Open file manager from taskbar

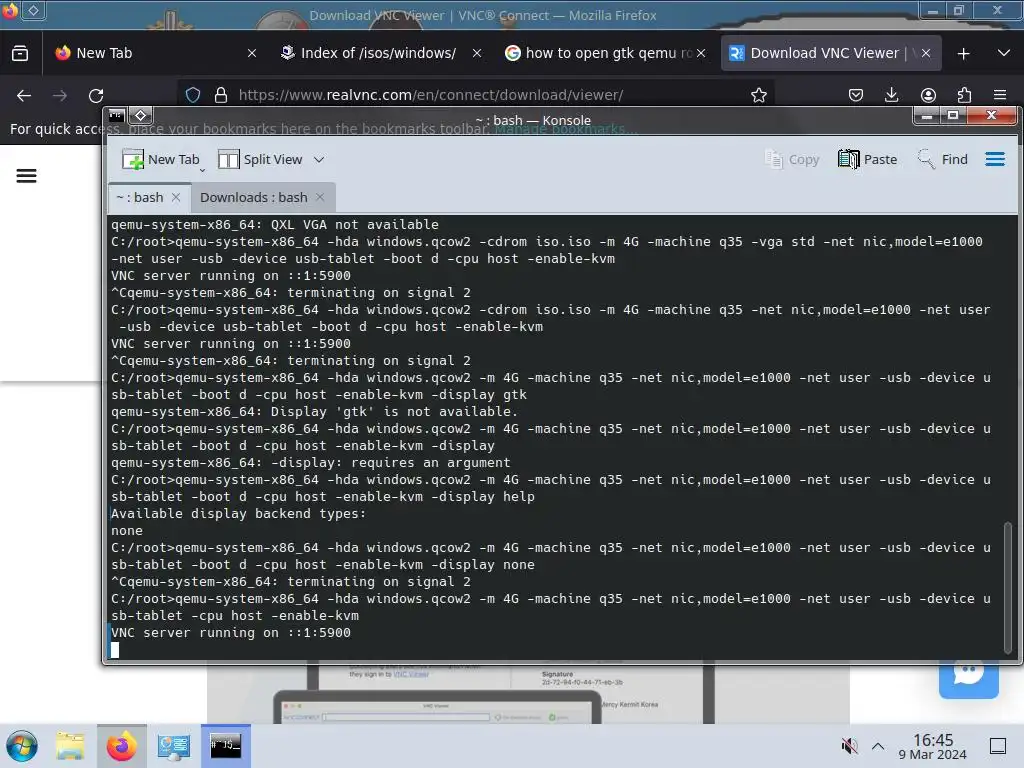[x=70, y=746]
